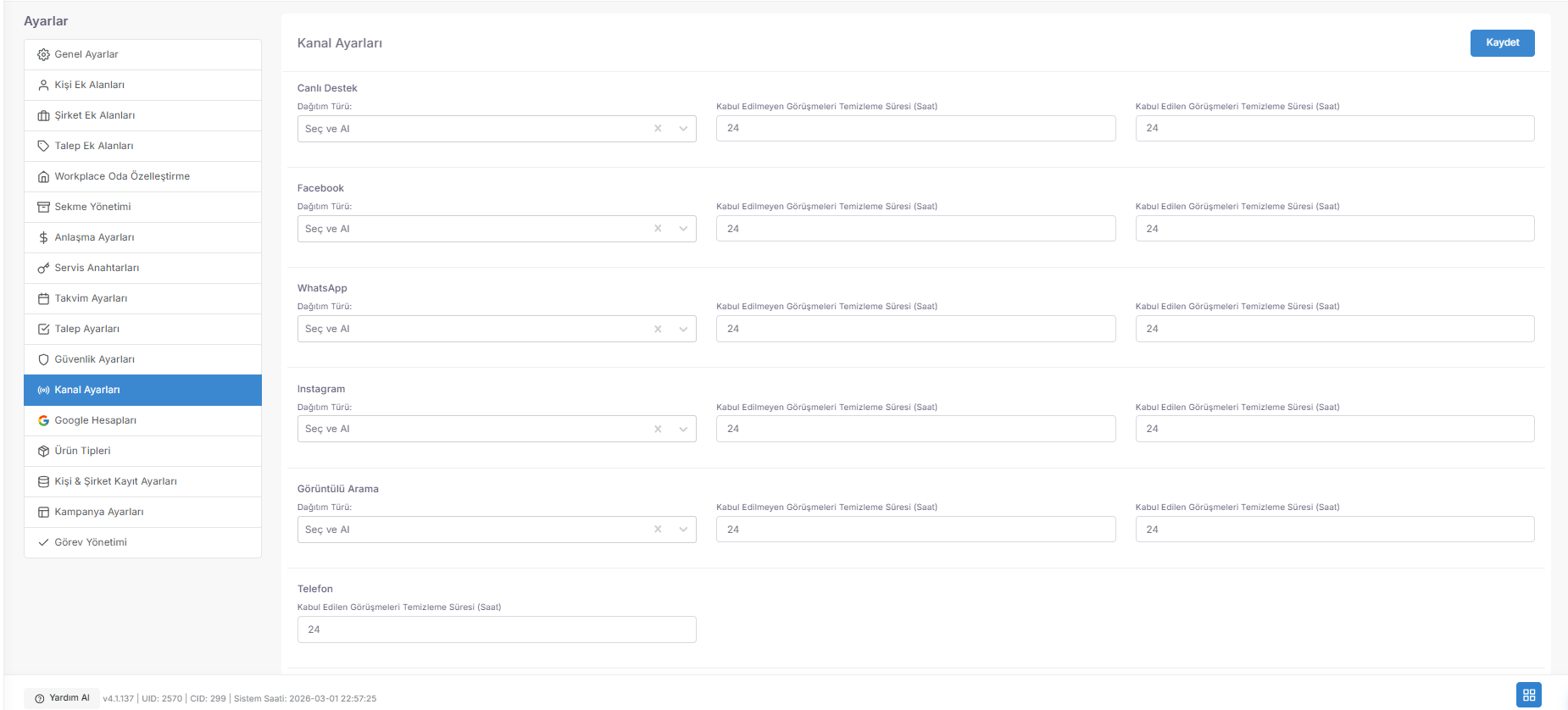
Task: Expand Instagram Dağıtım Türü dropdown arrow
Action: coord(683,429)
